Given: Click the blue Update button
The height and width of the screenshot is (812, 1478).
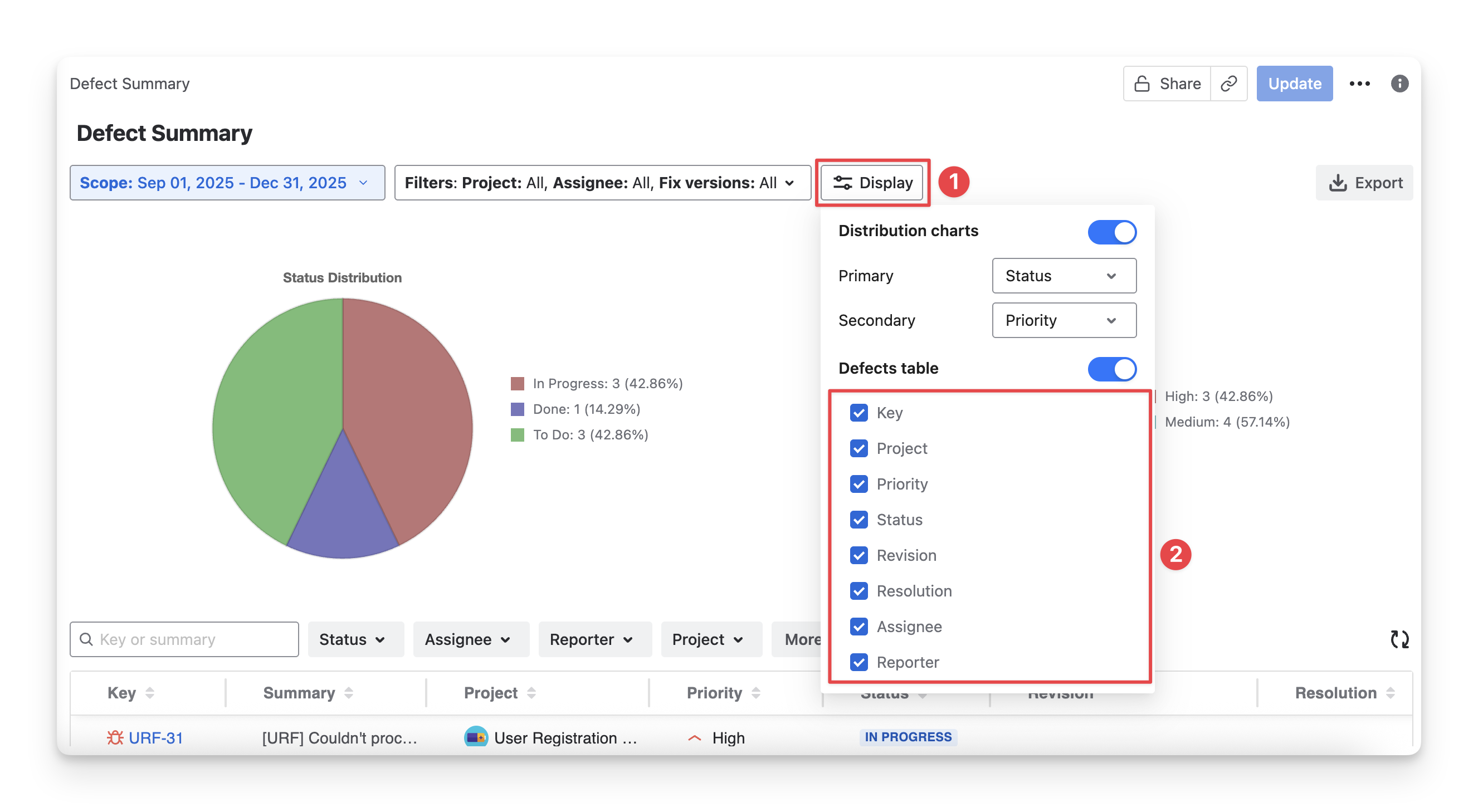Looking at the screenshot, I should 1294,84.
